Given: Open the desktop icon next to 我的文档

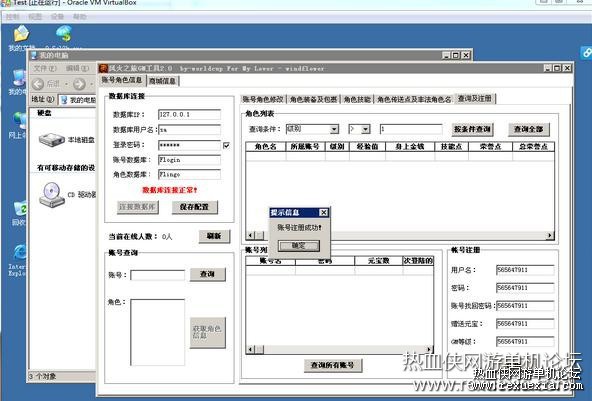Looking at the screenshot, I should 64,34.
